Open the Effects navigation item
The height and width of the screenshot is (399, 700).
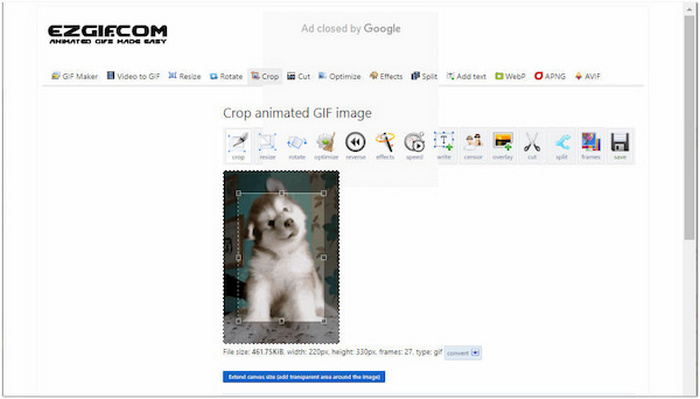(x=386, y=76)
